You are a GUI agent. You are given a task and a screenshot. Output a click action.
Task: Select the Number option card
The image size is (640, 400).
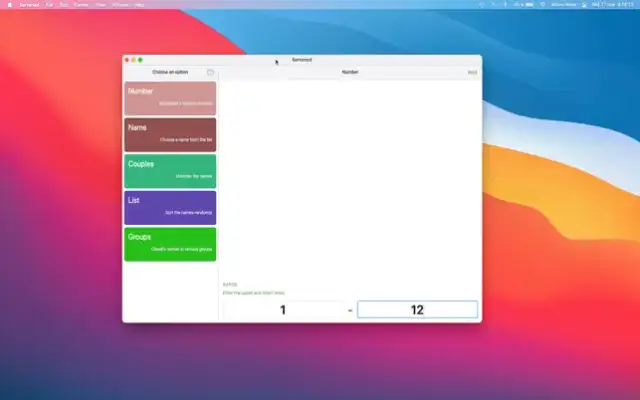(170, 98)
